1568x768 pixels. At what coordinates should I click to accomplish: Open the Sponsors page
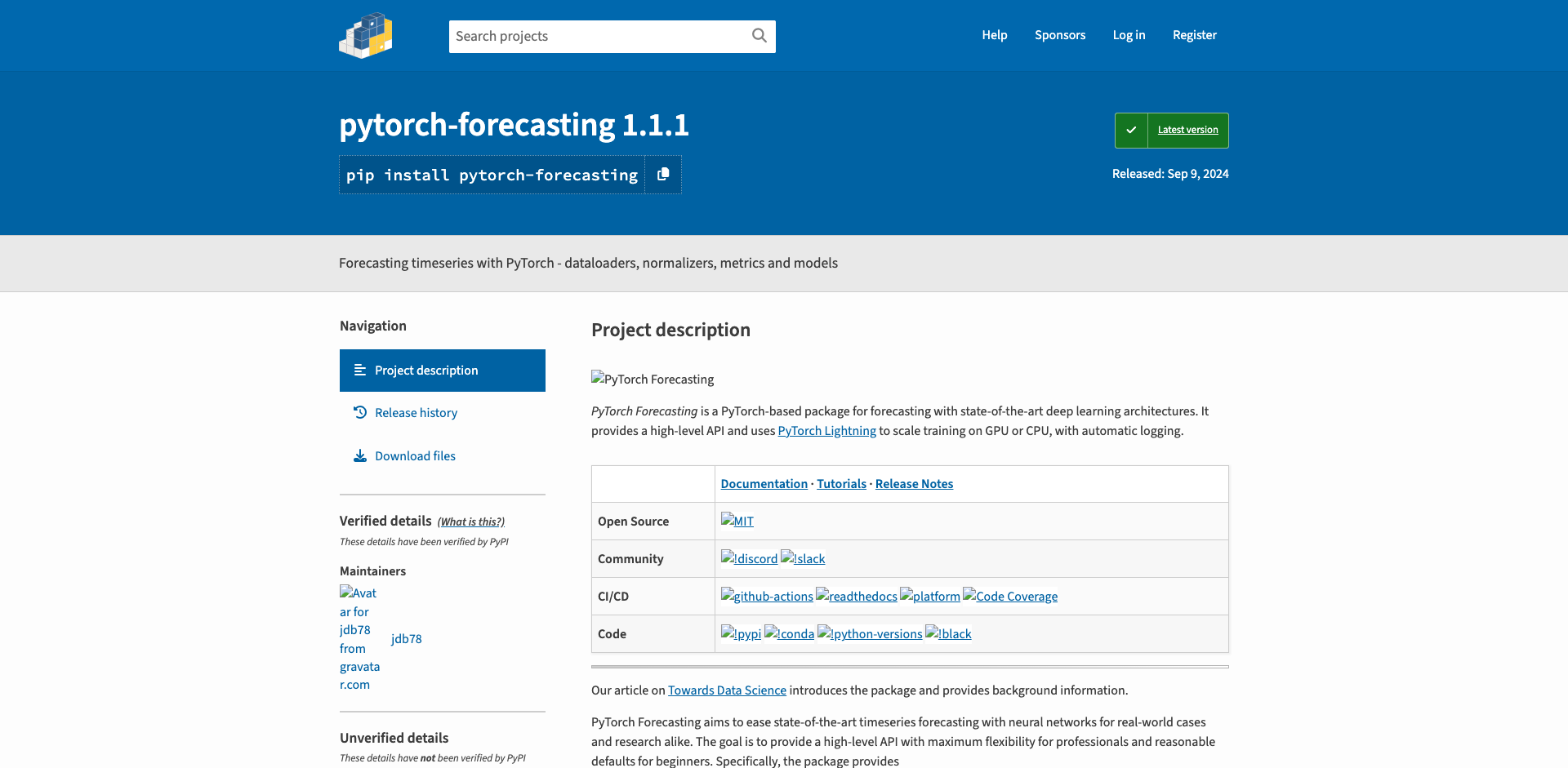point(1060,34)
